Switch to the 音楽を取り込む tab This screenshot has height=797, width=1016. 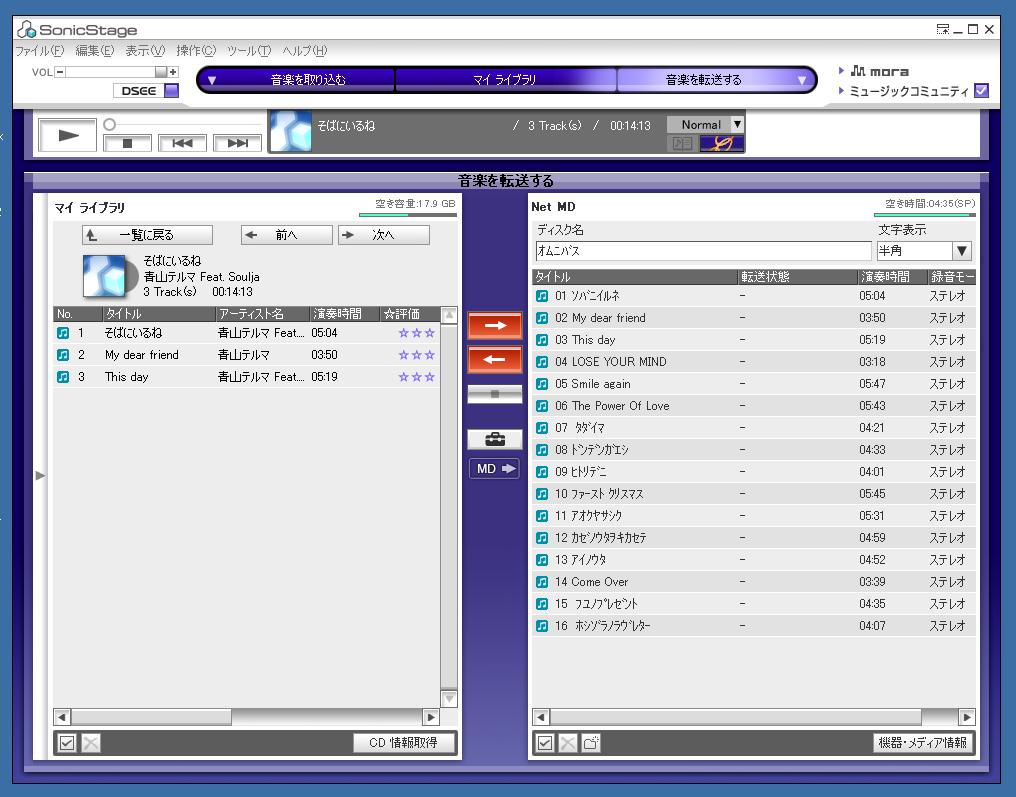308,80
